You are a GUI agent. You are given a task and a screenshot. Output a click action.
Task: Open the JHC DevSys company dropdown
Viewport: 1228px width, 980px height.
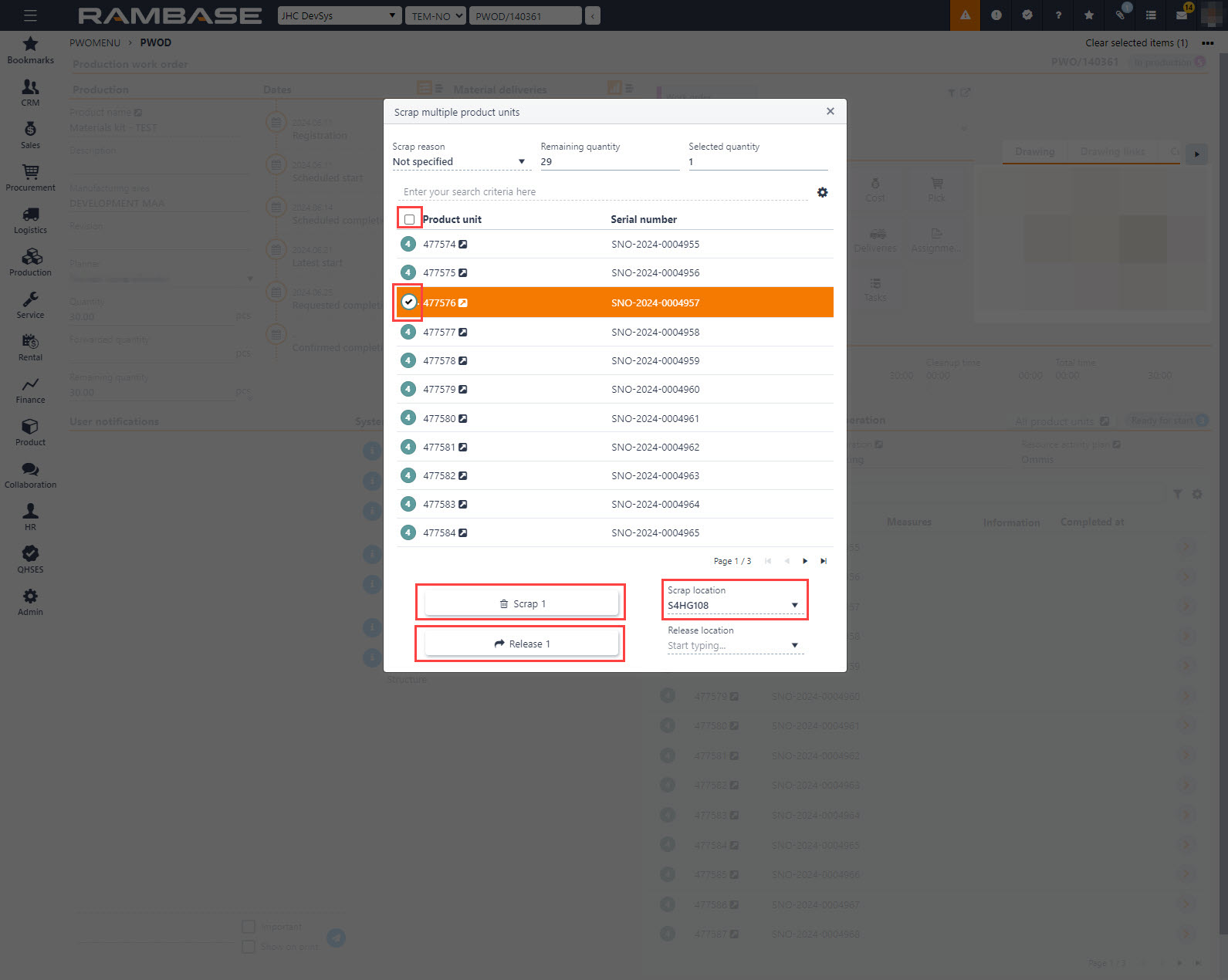coord(340,15)
